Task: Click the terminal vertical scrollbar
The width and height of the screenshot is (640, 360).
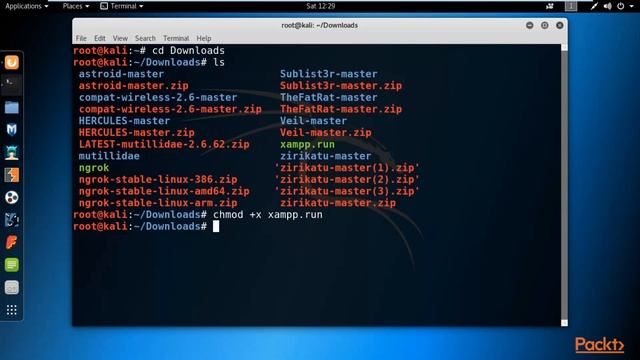Action: [564, 185]
